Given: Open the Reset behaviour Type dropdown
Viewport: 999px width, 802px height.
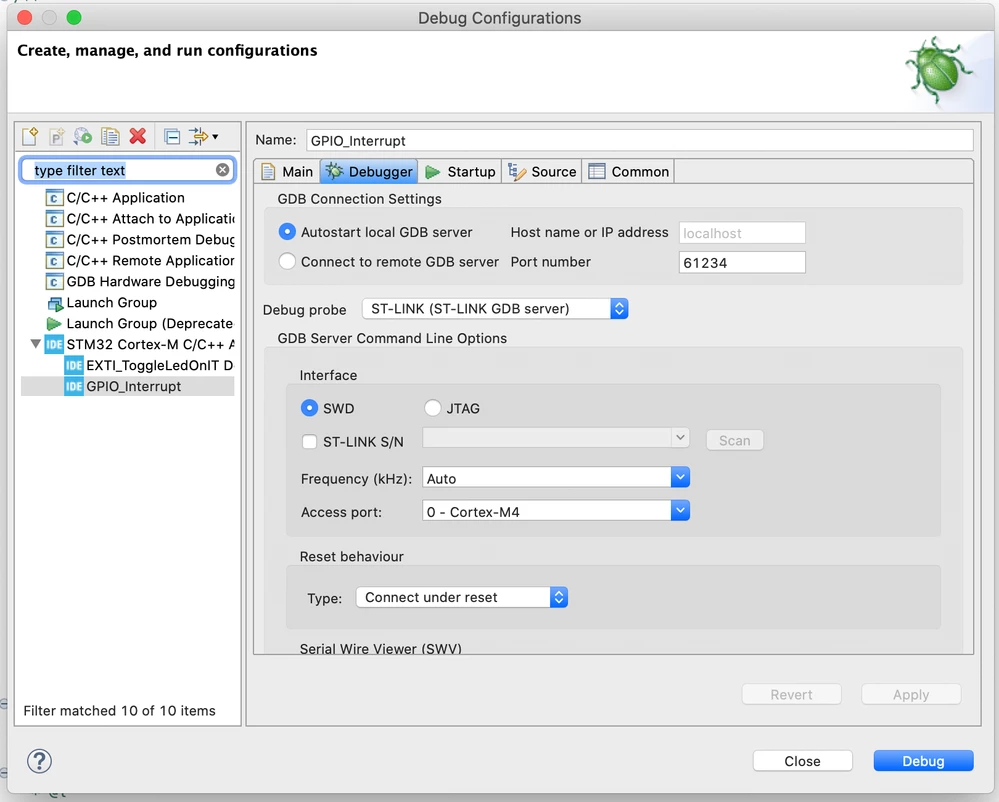Looking at the screenshot, I should [462, 598].
